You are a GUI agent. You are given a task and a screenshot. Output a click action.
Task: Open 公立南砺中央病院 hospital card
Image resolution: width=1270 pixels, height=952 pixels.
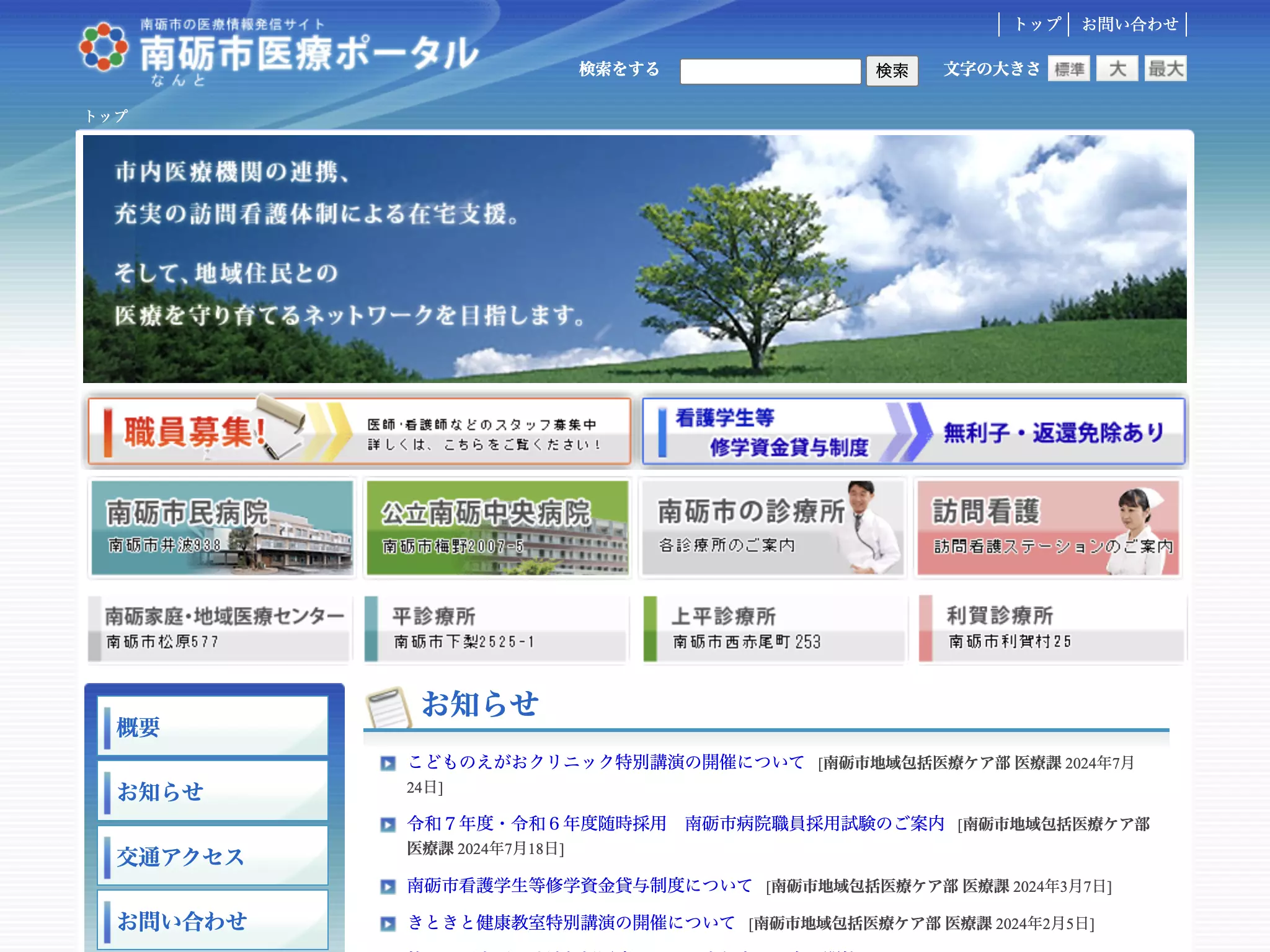[x=497, y=528]
